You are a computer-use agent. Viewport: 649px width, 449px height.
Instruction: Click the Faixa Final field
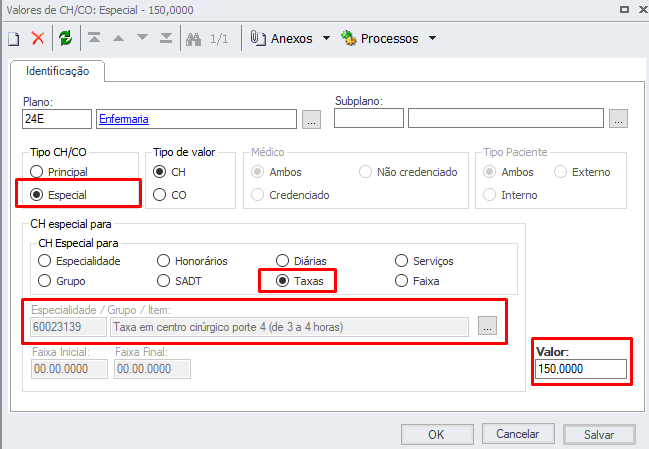pos(152,369)
